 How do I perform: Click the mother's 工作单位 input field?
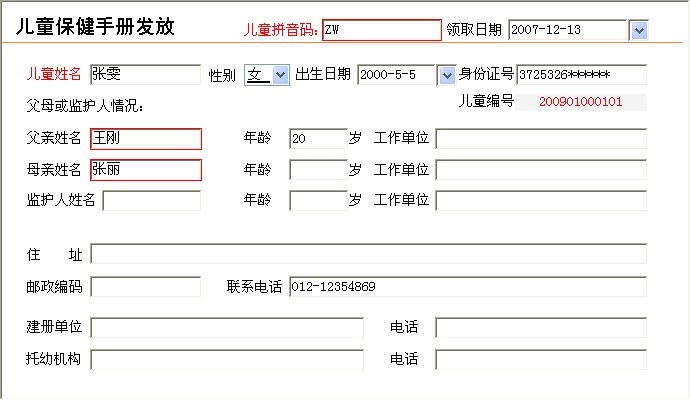click(541, 170)
